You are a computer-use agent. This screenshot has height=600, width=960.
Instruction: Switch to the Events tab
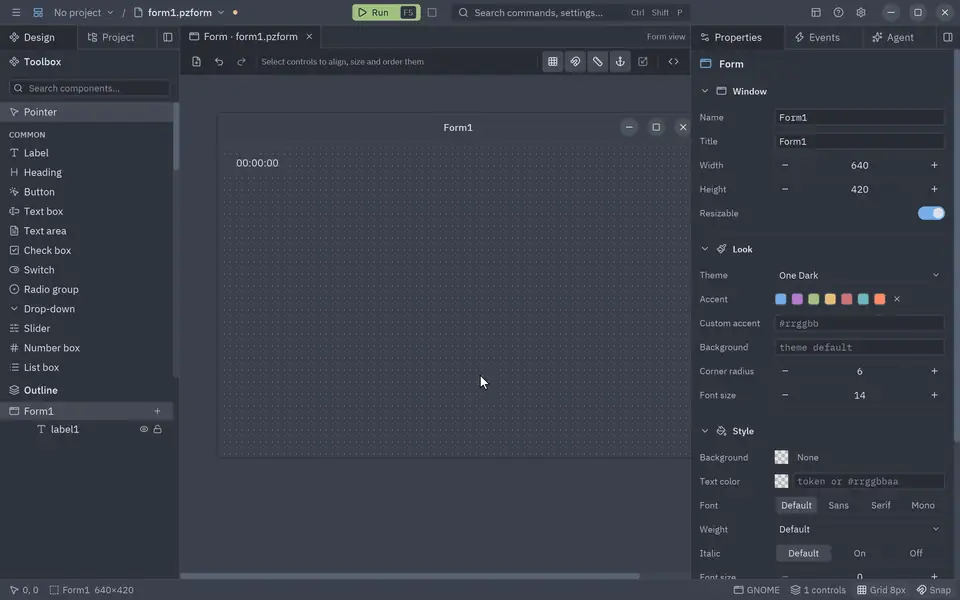(824, 37)
